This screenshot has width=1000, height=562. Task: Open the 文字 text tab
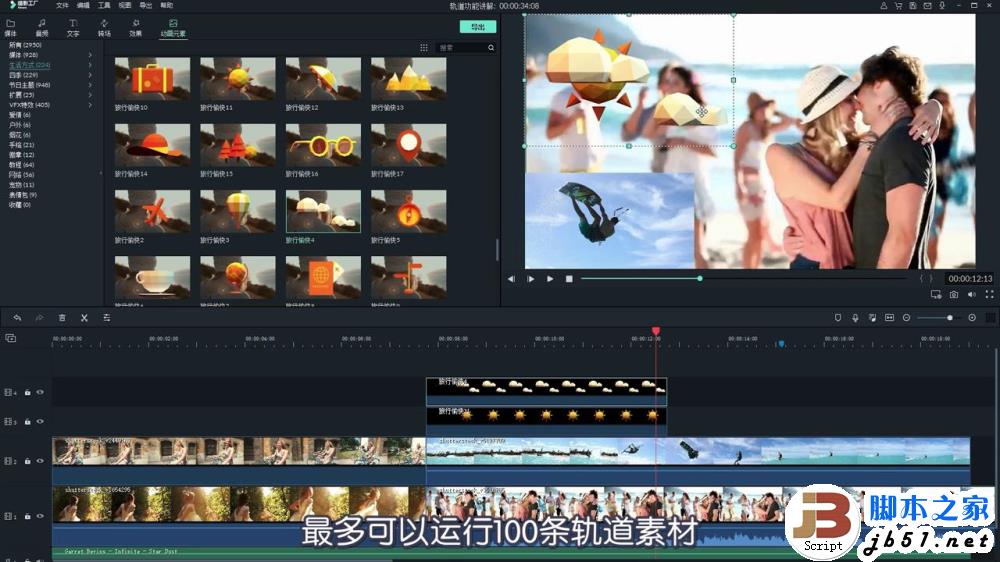(73, 28)
